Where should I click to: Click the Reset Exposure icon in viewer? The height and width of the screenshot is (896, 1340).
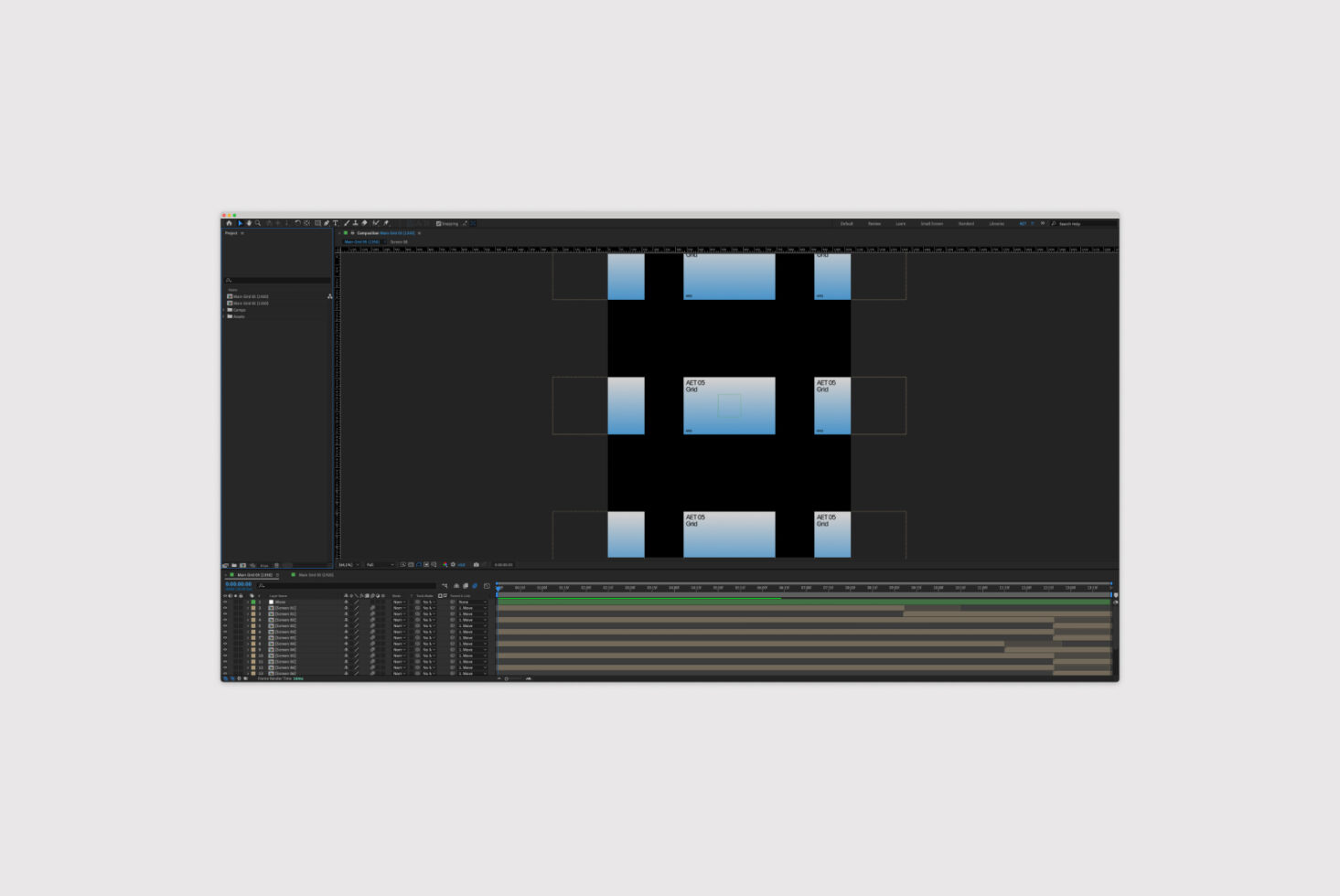point(453,565)
